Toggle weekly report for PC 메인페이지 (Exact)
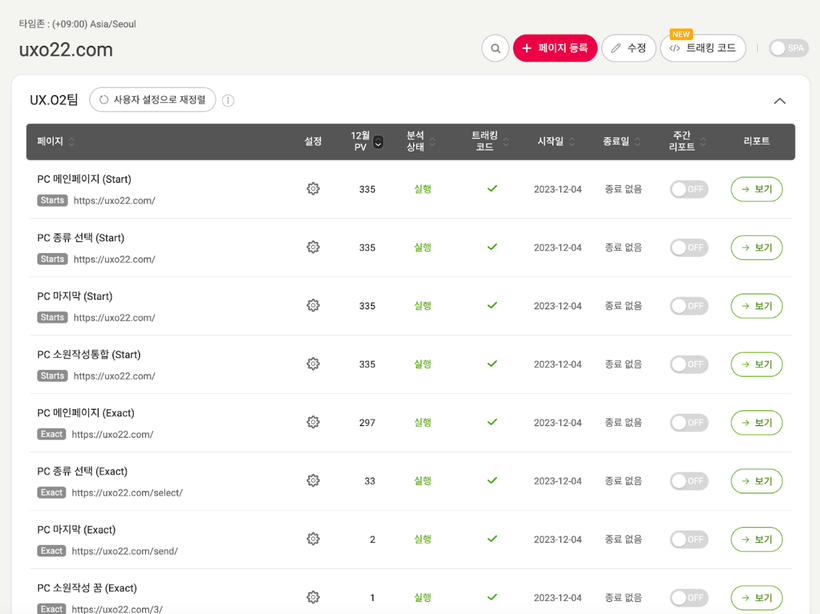The height and width of the screenshot is (614, 820). tap(689, 422)
